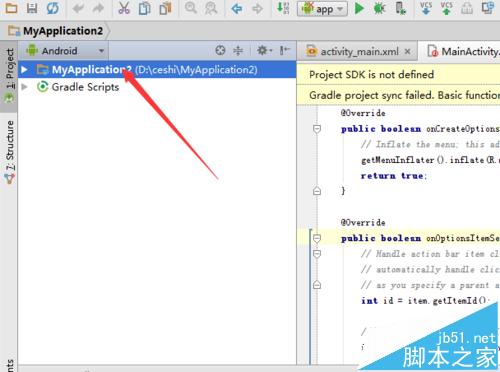500x372 pixels.
Task: Toggle the 7: Structure side tab
Action: point(9,152)
